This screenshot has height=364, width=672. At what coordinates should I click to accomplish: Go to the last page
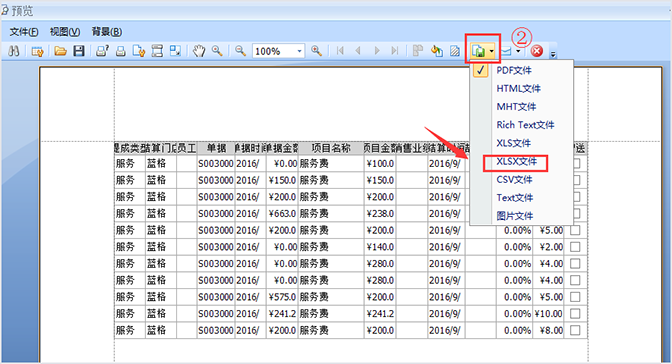(395, 51)
